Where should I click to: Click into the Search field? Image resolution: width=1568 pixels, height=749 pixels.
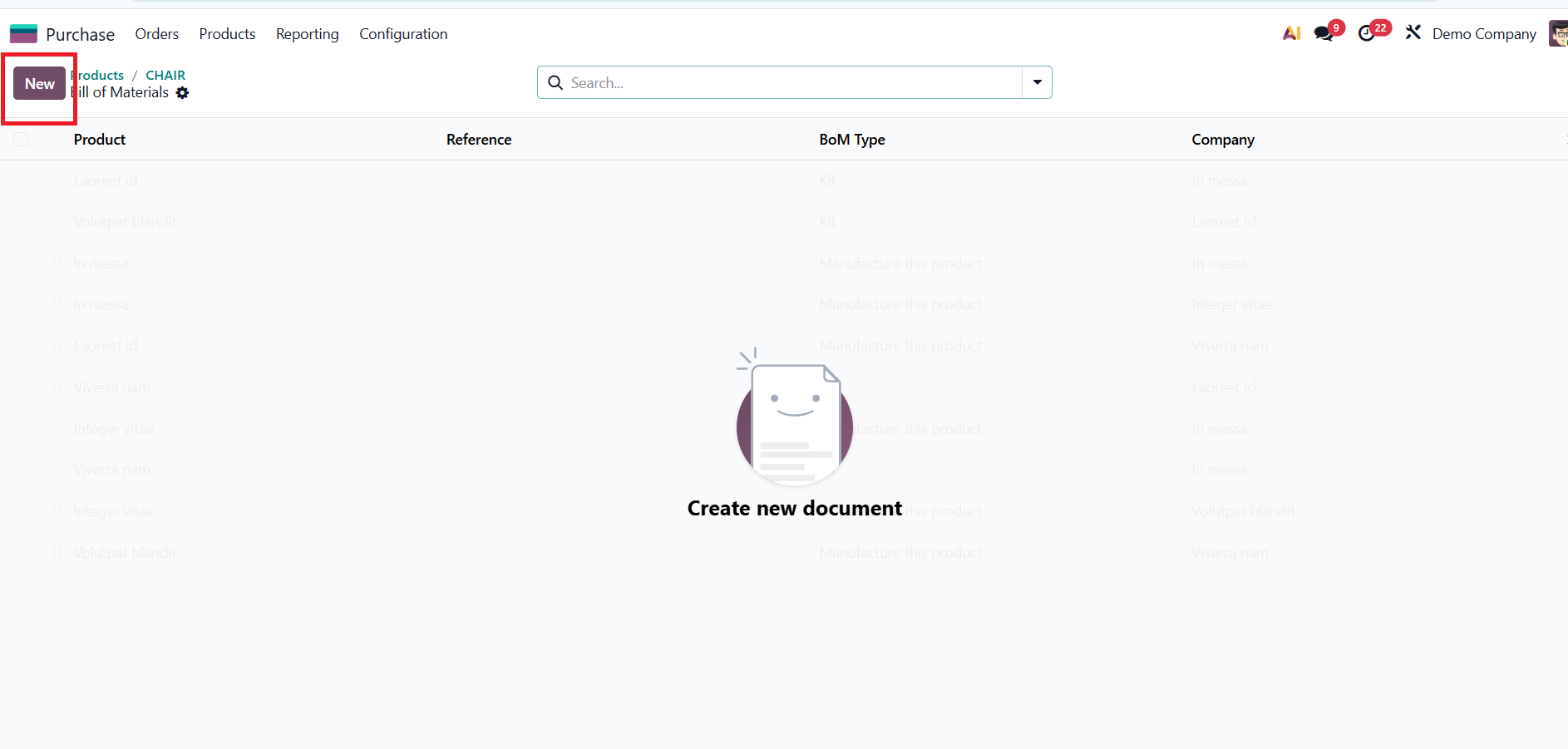click(790, 83)
